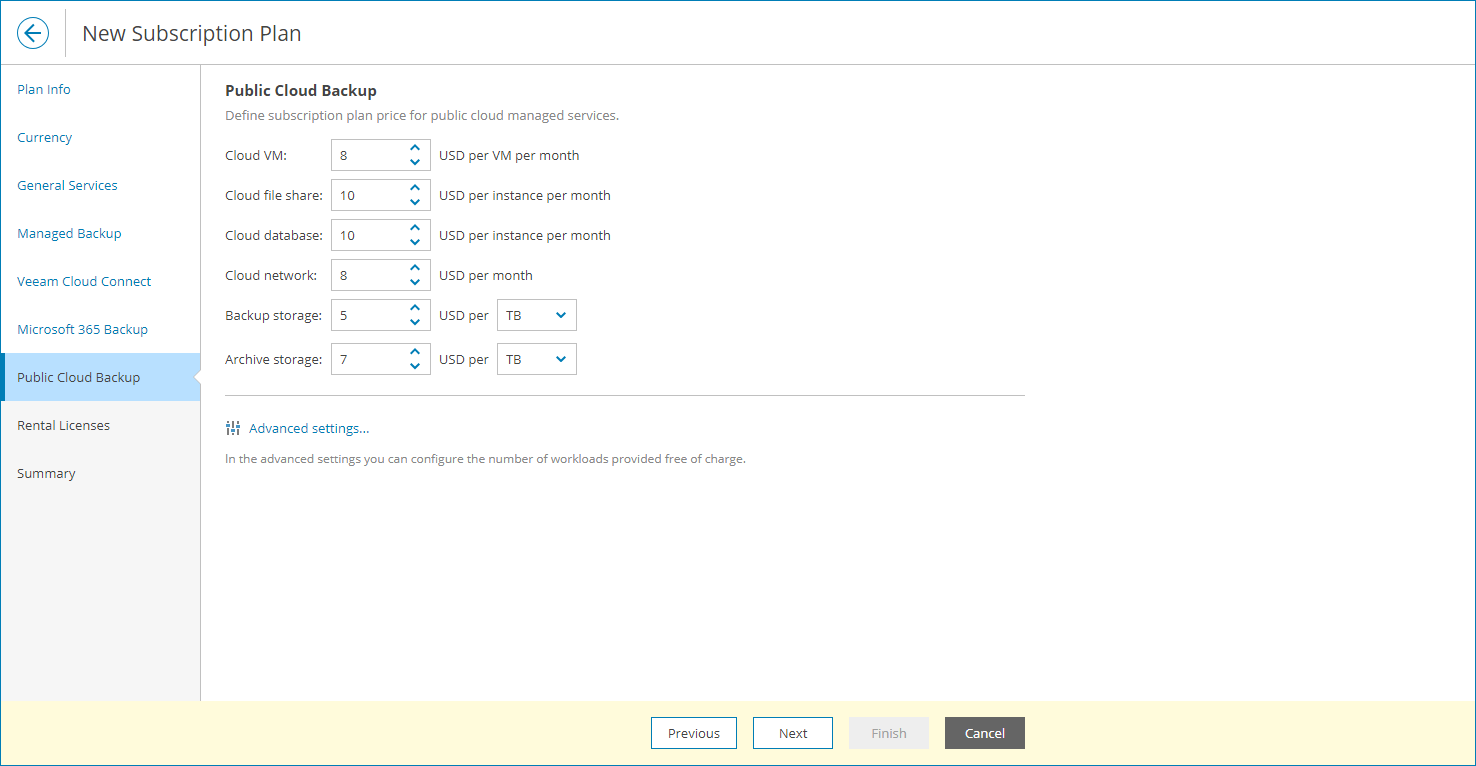The width and height of the screenshot is (1476, 766).
Task: Navigate to the Plan Info step
Action: (x=44, y=89)
